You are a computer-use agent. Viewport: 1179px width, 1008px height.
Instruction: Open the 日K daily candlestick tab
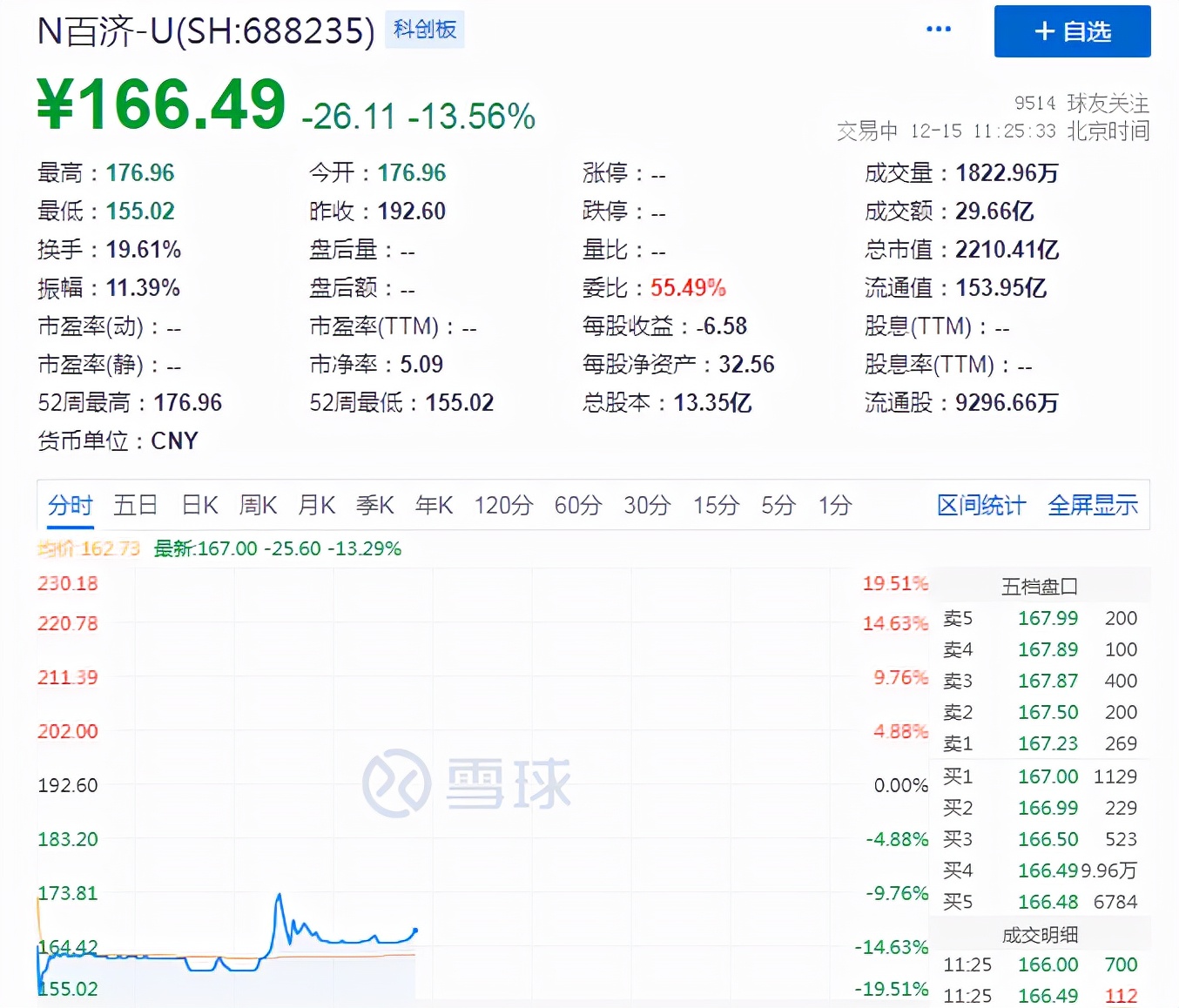tap(199, 505)
